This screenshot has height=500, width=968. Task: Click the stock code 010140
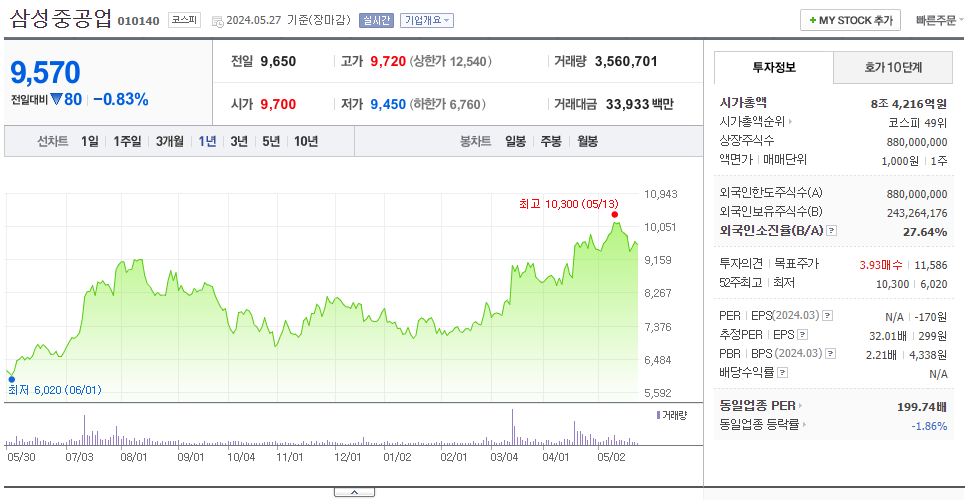[x=138, y=22]
